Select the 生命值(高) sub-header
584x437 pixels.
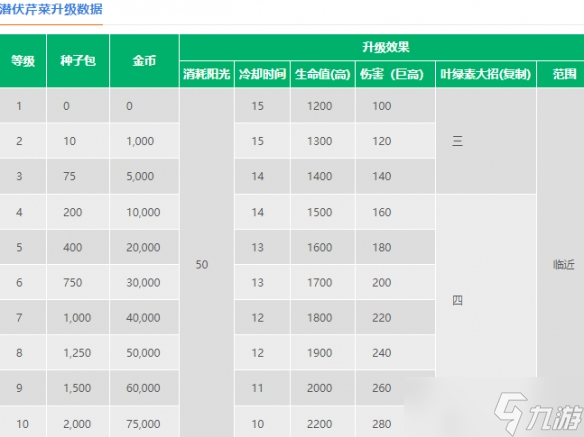coord(323,74)
